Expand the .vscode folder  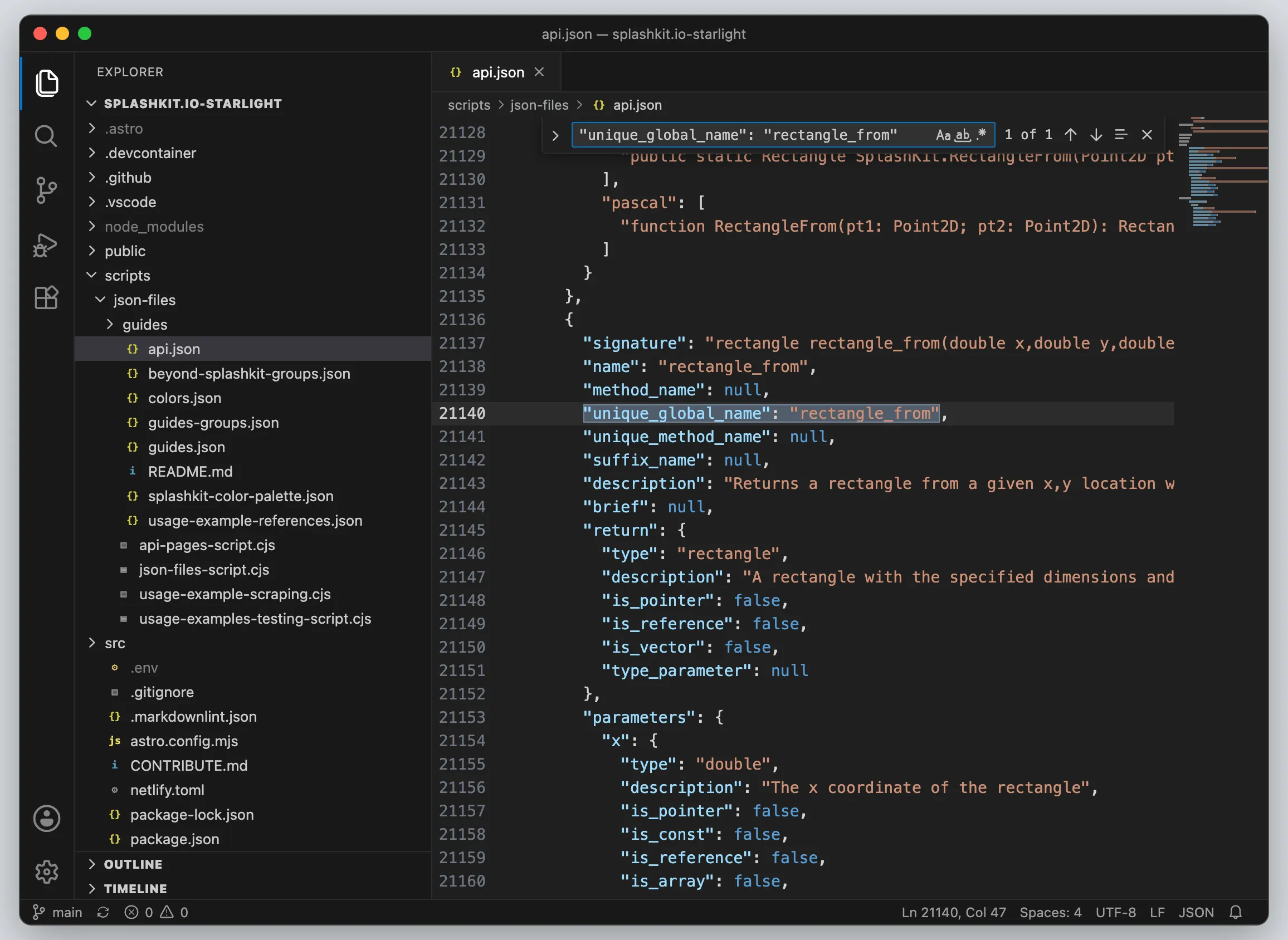(253, 202)
